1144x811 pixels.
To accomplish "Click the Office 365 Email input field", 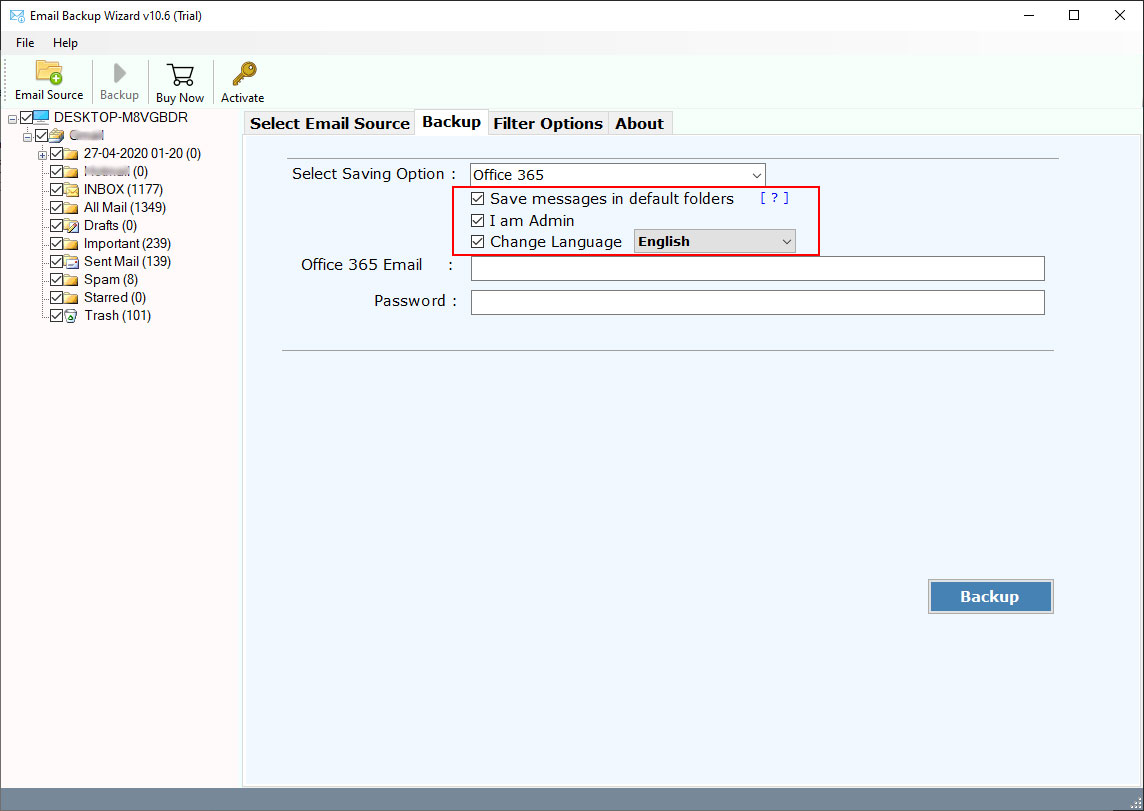I will point(757,268).
